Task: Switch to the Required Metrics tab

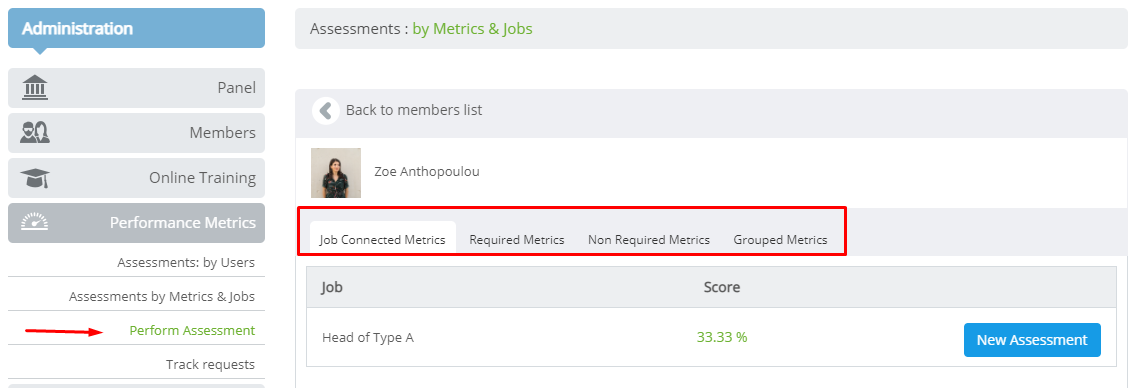Action: 517,240
